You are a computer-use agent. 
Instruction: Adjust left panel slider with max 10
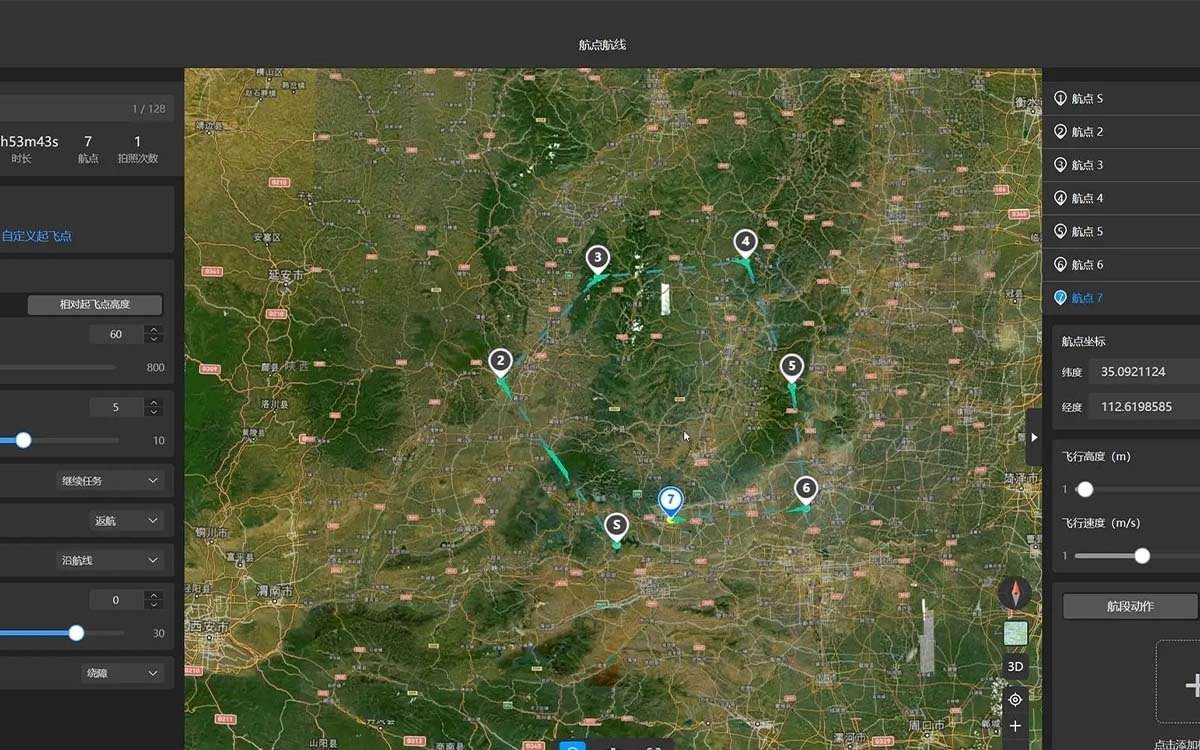[x=23, y=440]
